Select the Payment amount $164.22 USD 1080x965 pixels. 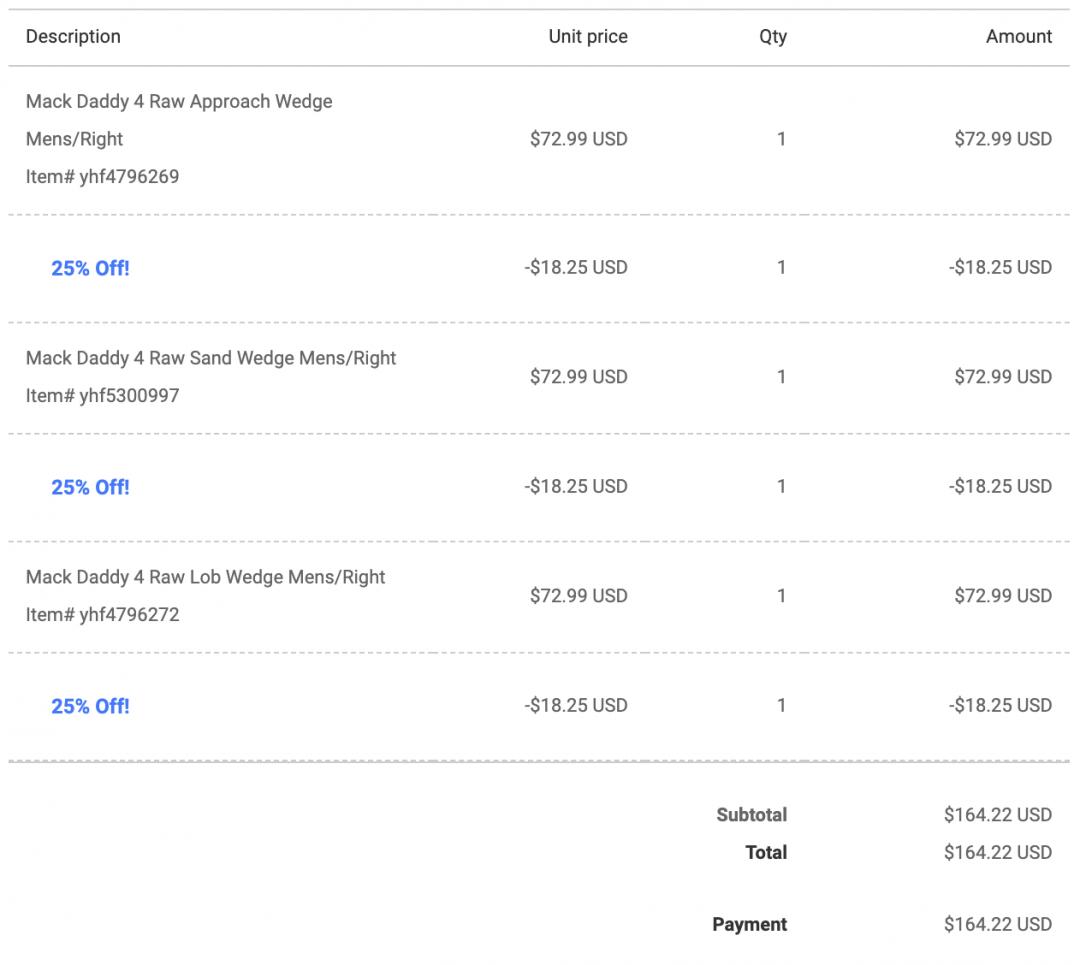click(x=997, y=925)
